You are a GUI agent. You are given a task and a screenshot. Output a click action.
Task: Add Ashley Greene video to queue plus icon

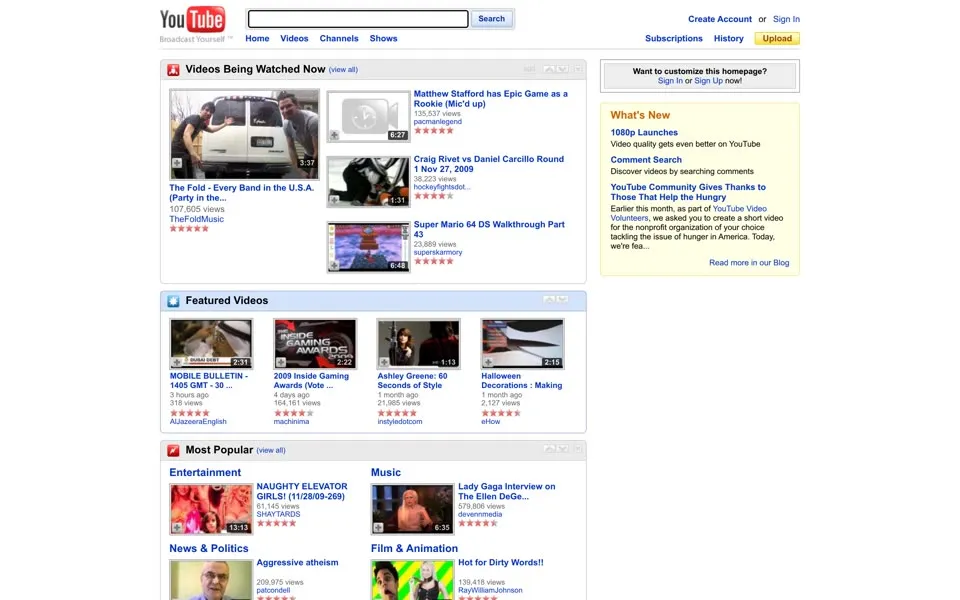tap(384, 362)
